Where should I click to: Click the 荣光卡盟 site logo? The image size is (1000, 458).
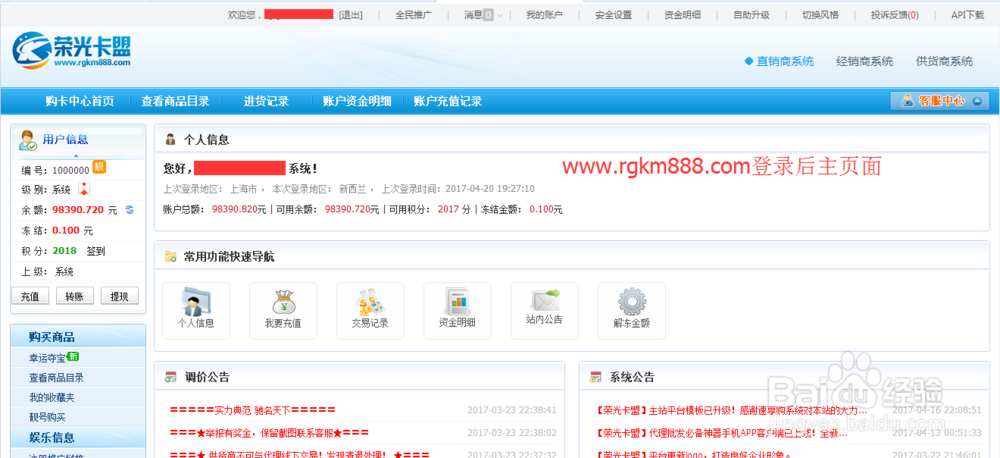(x=71, y=50)
